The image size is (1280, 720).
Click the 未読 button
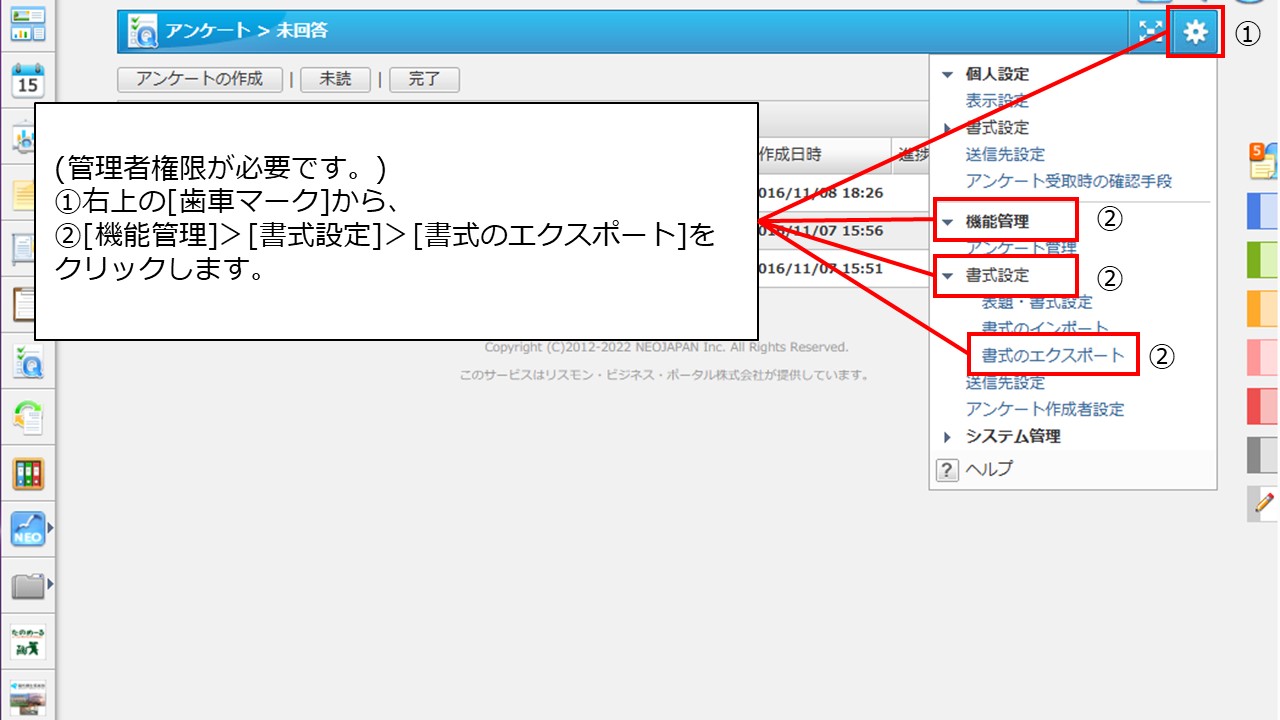pos(336,80)
